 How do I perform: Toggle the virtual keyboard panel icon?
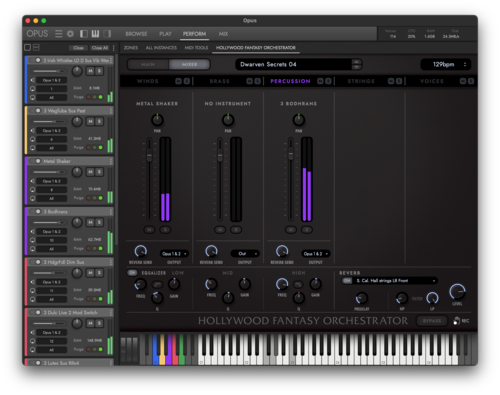95,34
